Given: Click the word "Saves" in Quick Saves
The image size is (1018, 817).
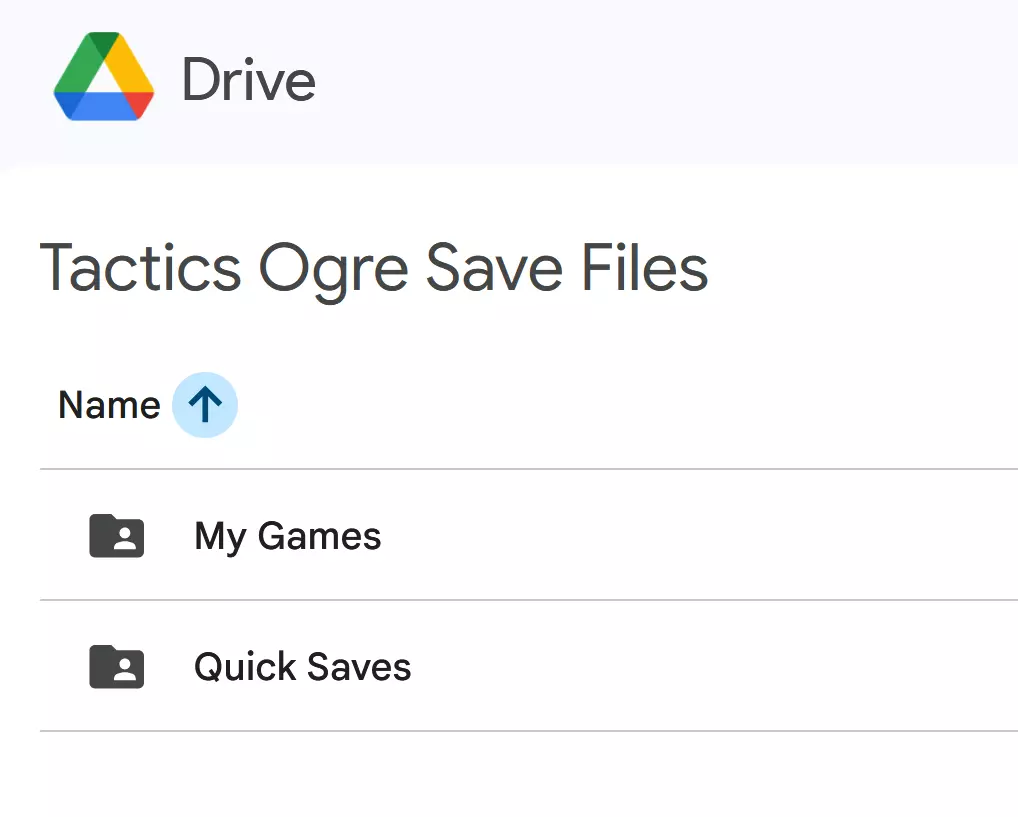Looking at the screenshot, I should pyautogui.click(x=358, y=667).
